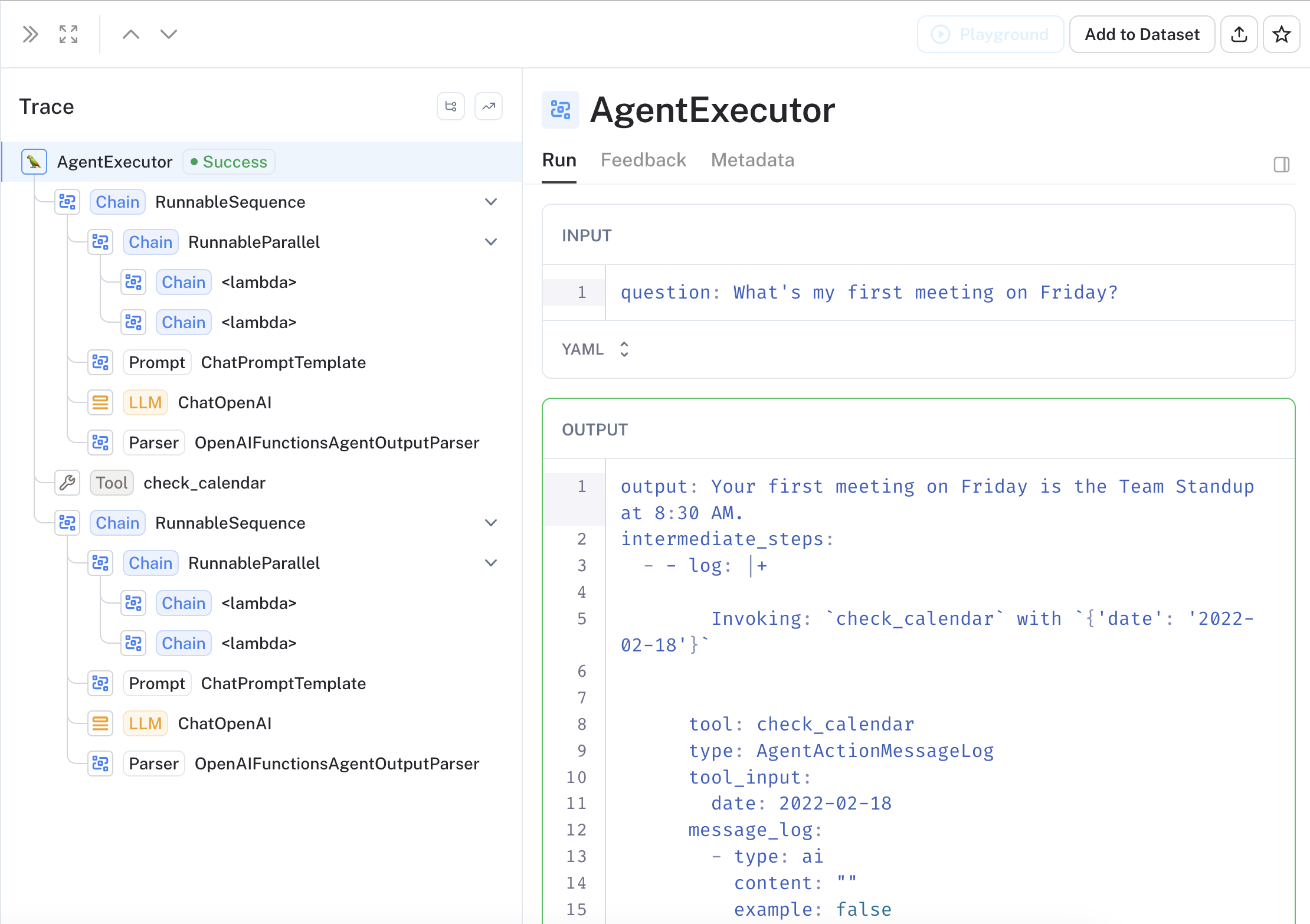Go to next run with down arrow
Screen dimensions: 1310x924
(169, 34)
